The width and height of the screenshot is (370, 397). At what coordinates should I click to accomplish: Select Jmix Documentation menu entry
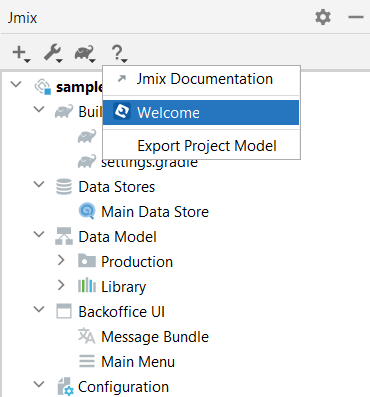(201, 79)
